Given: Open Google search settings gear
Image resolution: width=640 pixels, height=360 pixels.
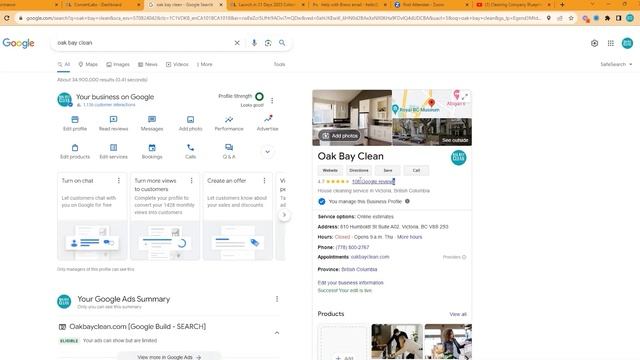Looking at the screenshot, I should click(594, 43).
